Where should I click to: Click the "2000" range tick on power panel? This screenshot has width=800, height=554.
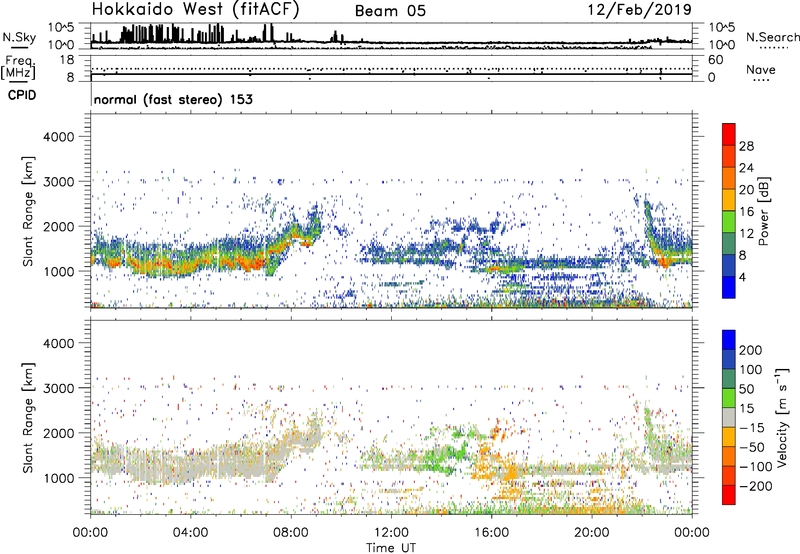[x=58, y=226]
